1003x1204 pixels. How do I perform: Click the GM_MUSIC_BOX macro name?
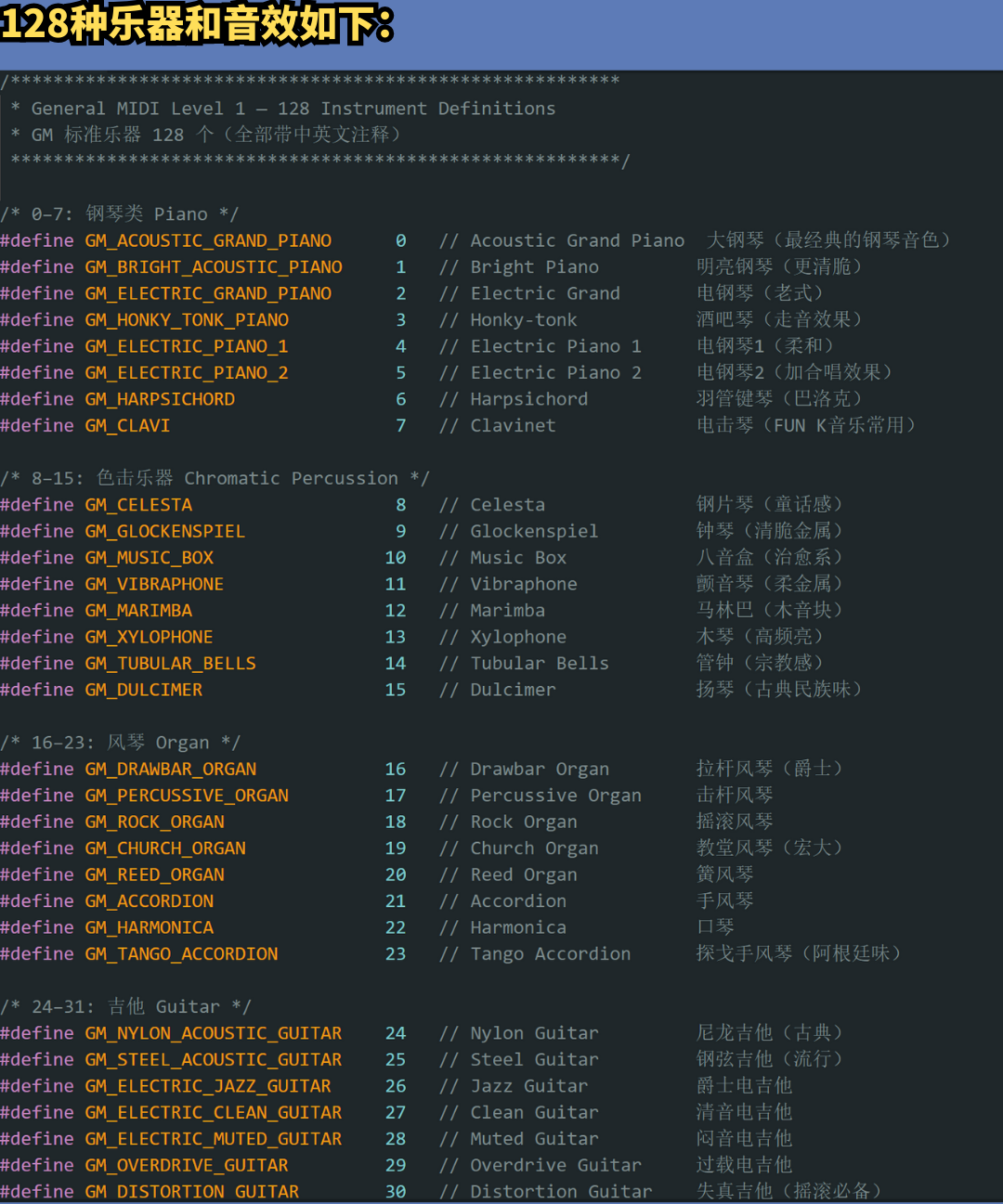click(x=149, y=558)
